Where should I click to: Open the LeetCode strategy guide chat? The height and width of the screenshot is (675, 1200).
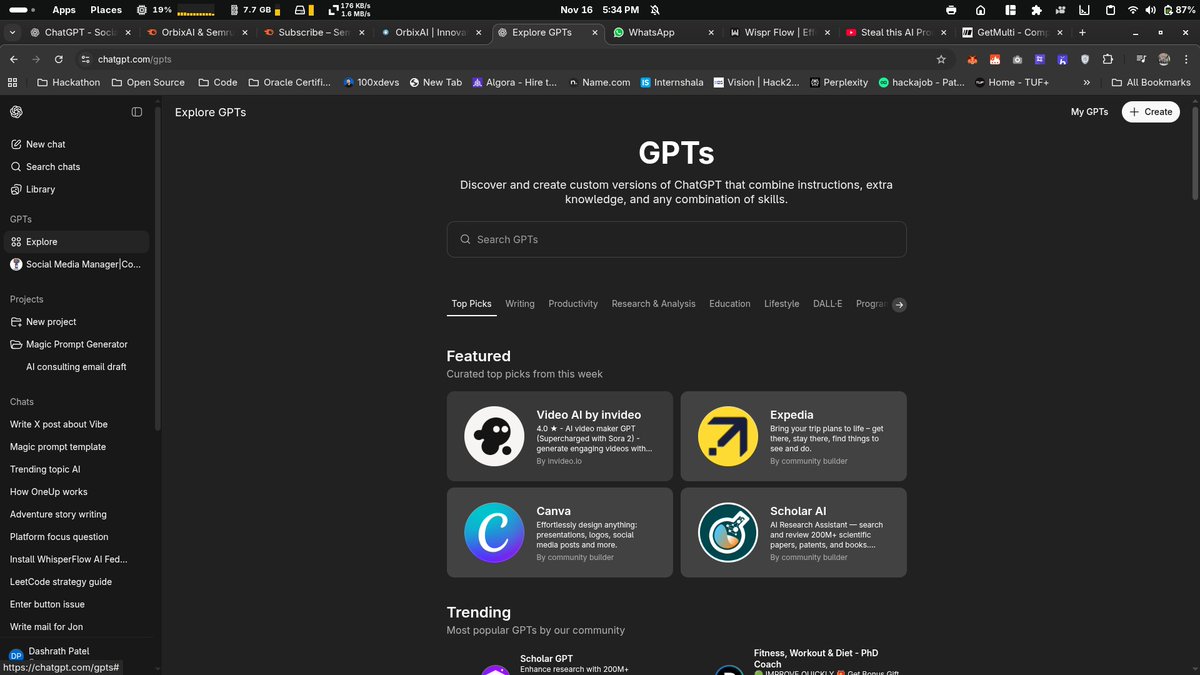(x=76, y=581)
